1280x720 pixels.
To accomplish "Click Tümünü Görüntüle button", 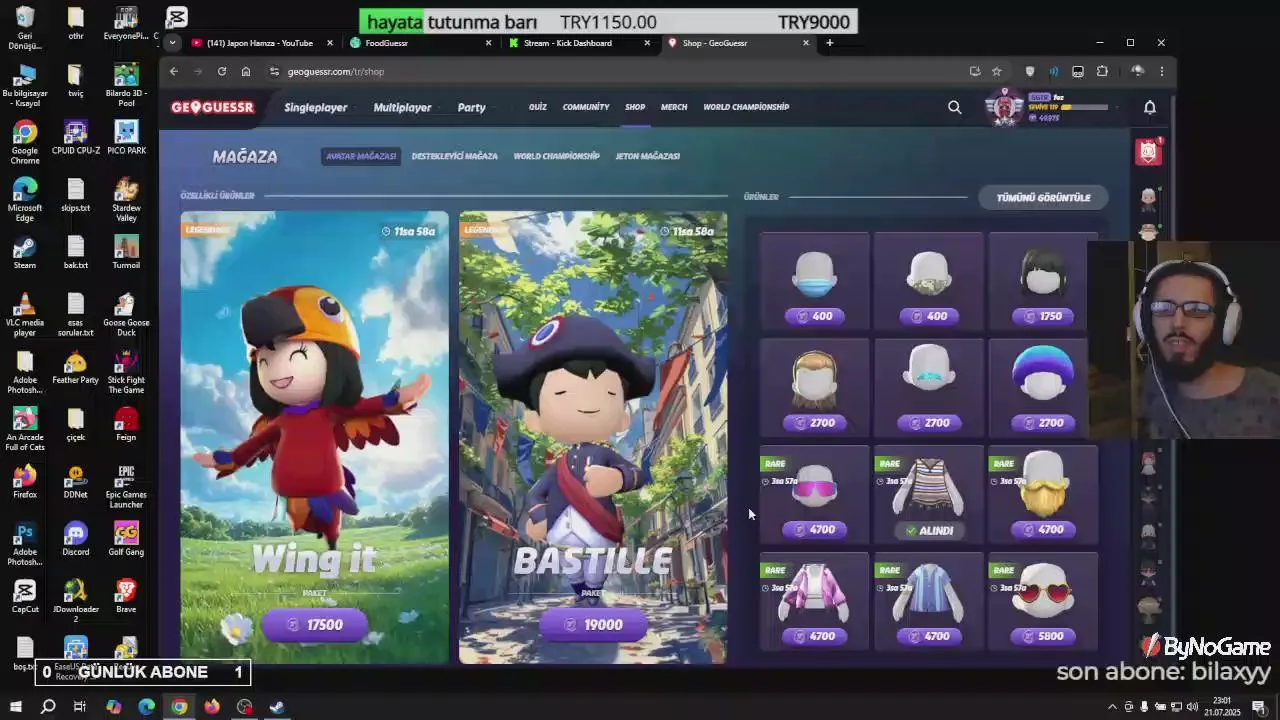I will point(1043,197).
